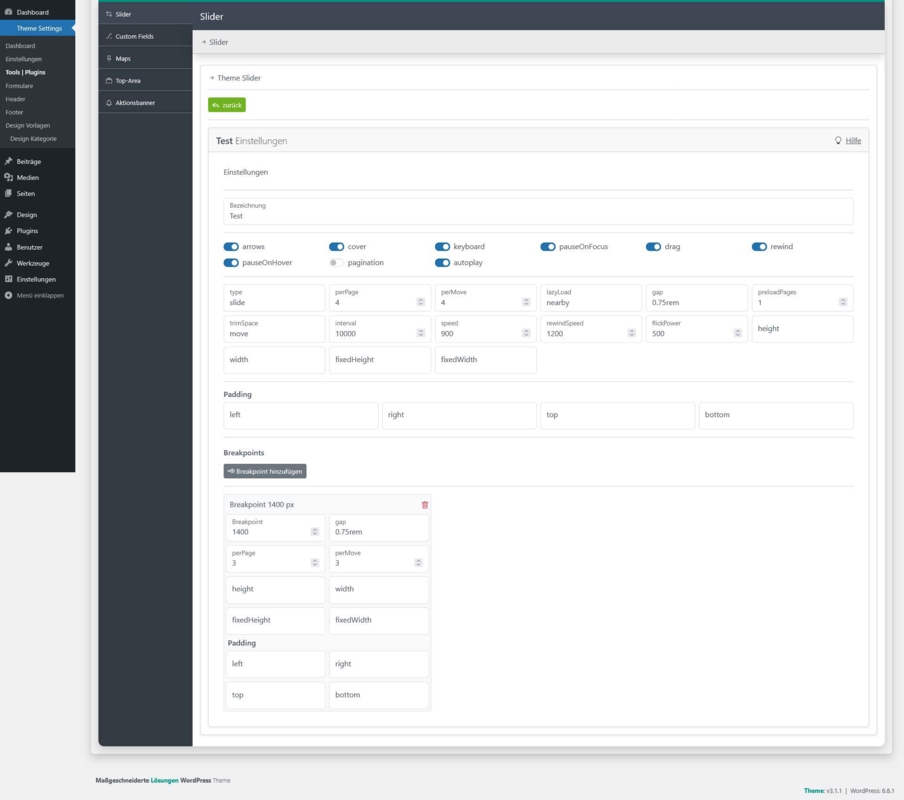Click the Seiten pages icon

(8, 194)
